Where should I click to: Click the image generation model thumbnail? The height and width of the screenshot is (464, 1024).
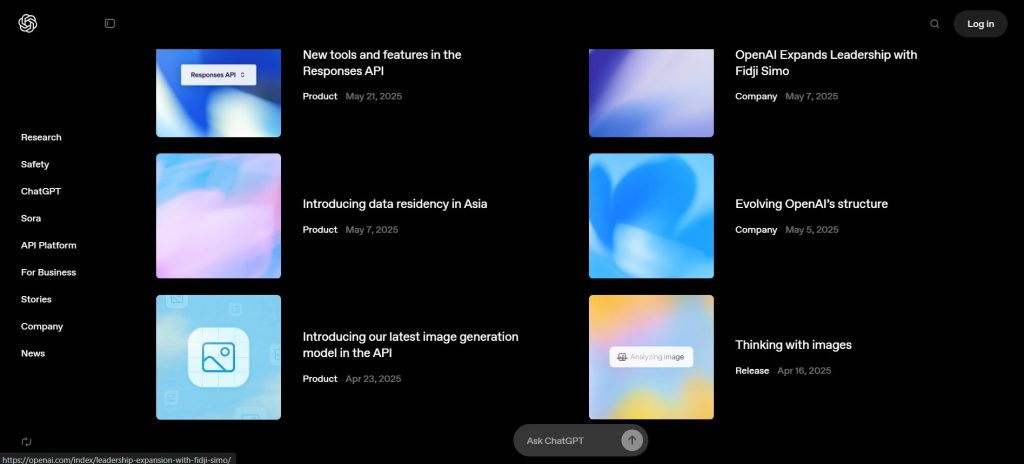218,357
